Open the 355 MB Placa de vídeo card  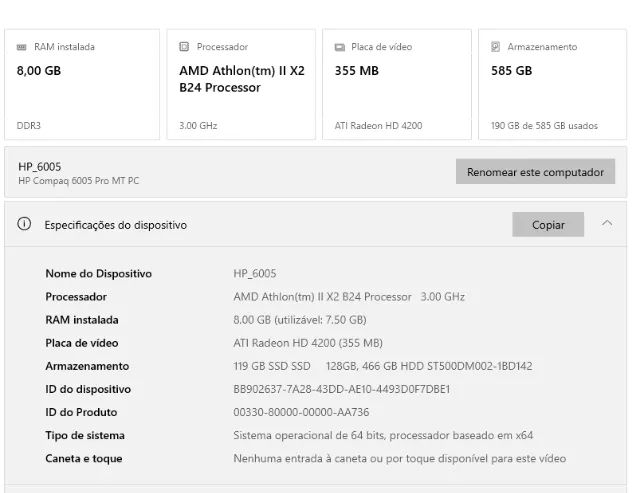[397, 84]
